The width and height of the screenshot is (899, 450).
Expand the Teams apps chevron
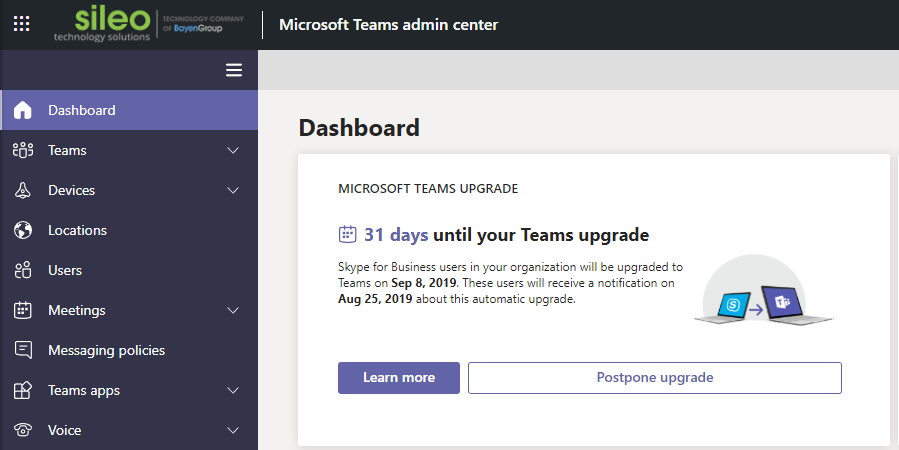pos(233,390)
